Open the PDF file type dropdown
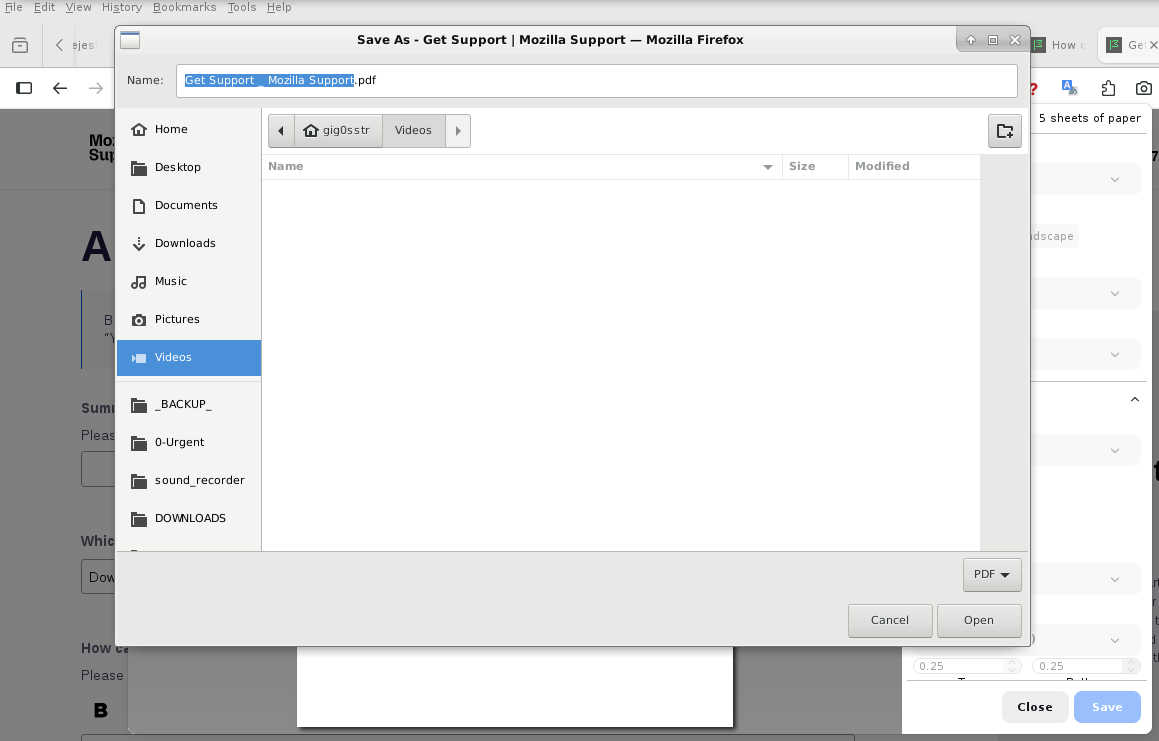Image resolution: width=1159 pixels, height=741 pixels. coord(992,575)
